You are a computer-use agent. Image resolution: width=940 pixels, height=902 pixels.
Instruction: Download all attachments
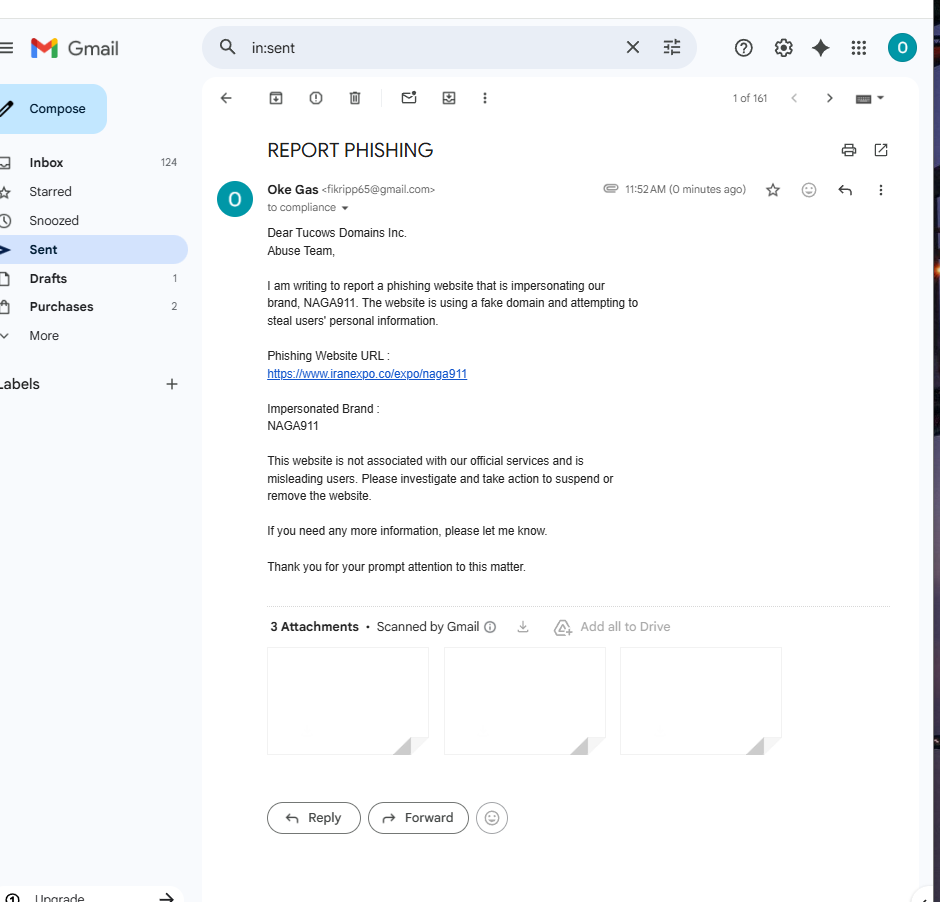tap(523, 627)
